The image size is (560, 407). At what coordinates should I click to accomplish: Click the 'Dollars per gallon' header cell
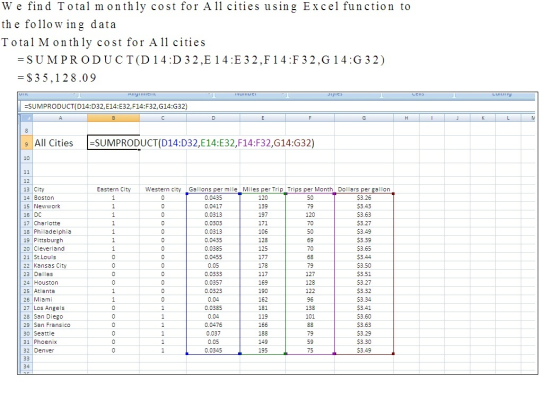click(364, 189)
